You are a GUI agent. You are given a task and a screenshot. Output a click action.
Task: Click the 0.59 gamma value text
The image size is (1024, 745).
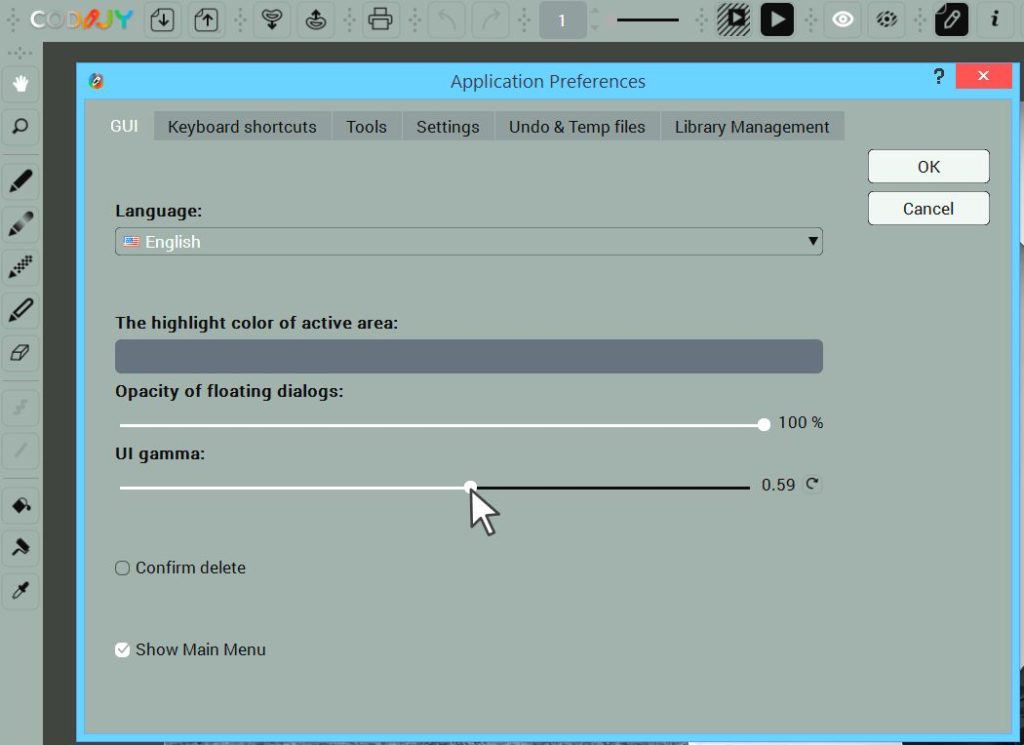coord(778,485)
